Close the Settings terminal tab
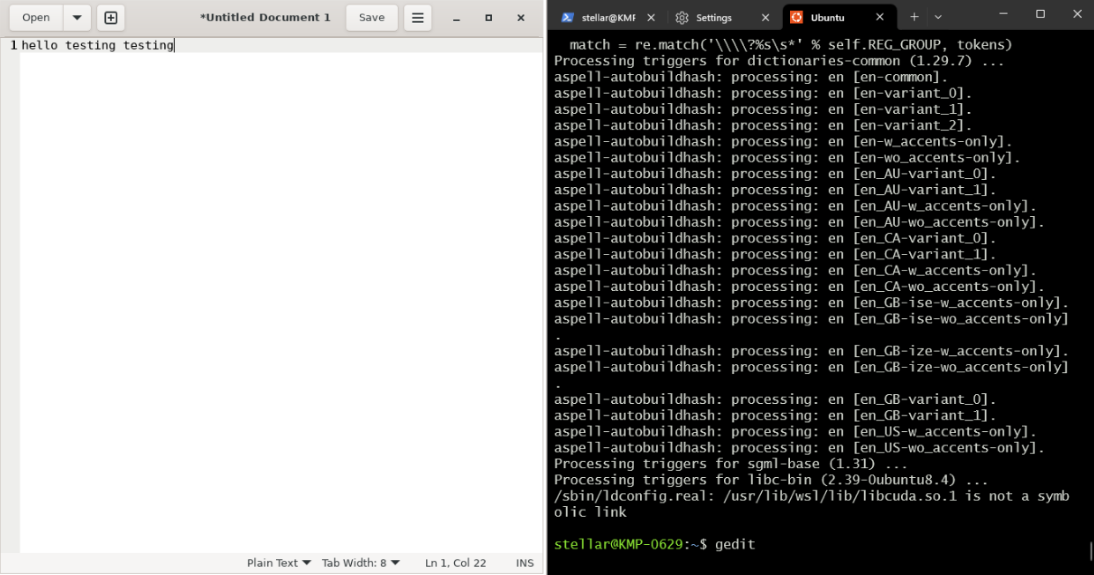 click(765, 17)
